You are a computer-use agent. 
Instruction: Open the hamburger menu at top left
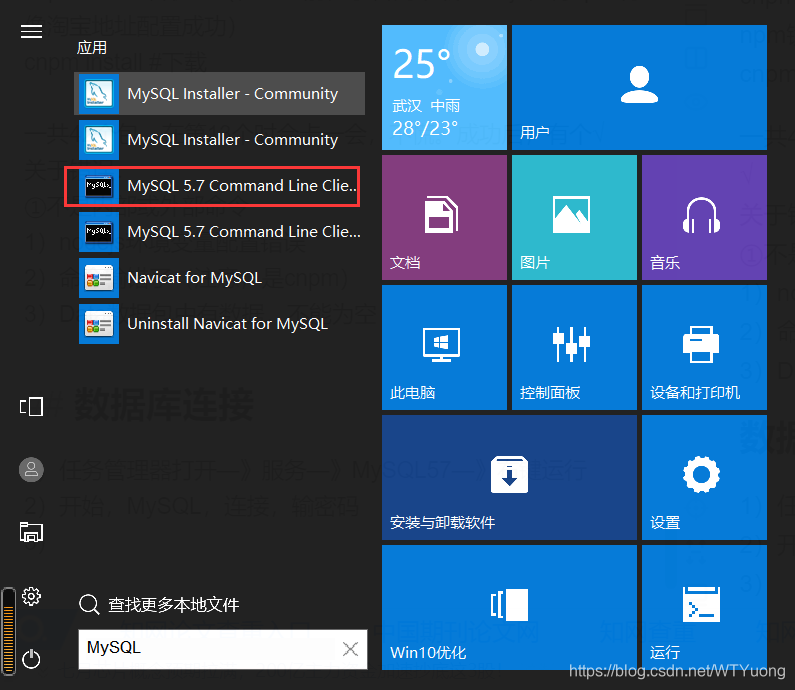tap(31, 31)
